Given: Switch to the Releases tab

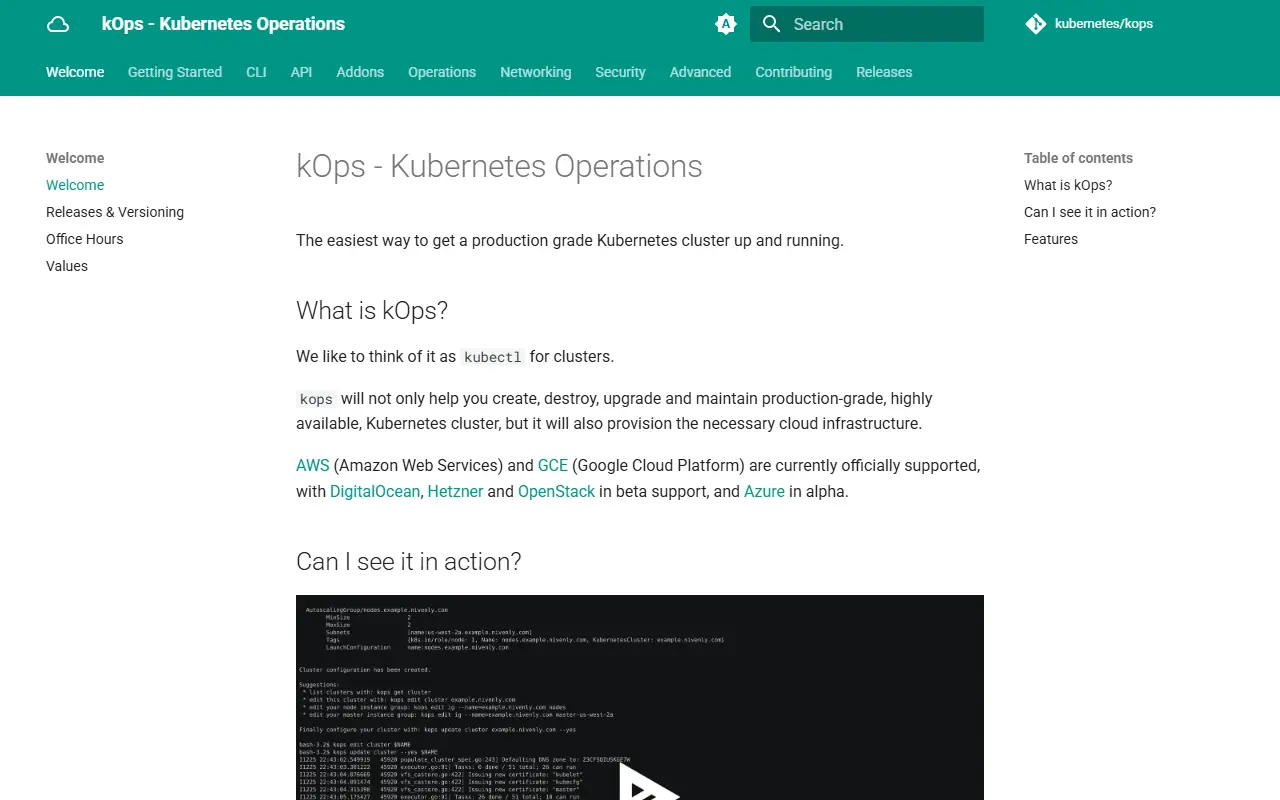Looking at the screenshot, I should [884, 72].
